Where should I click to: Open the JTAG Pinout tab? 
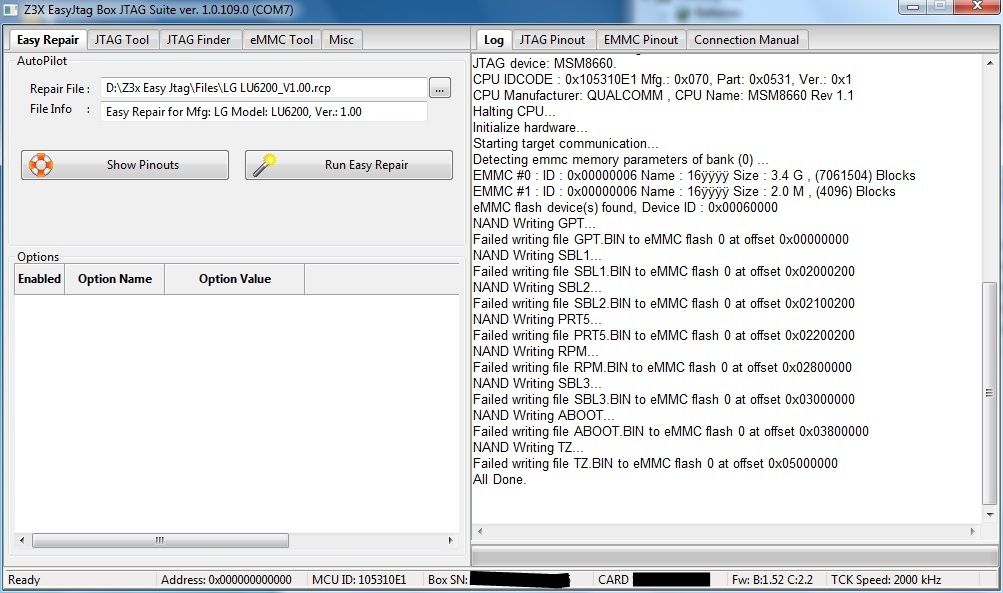(552, 40)
